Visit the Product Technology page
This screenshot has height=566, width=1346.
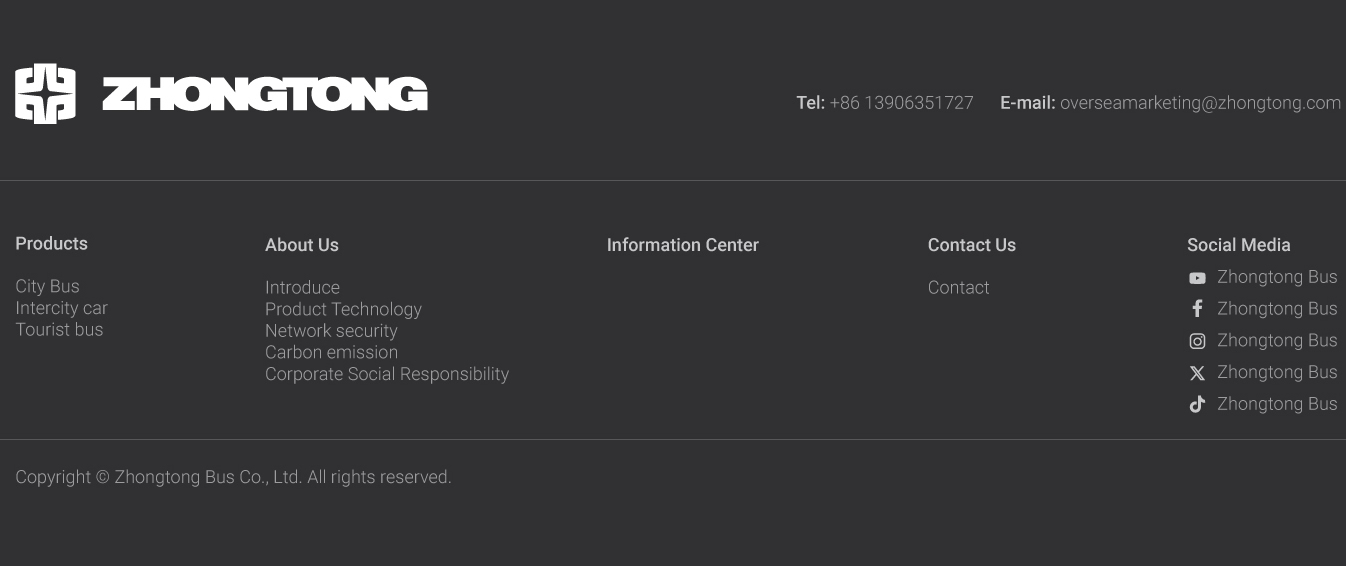[x=343, y=309]
